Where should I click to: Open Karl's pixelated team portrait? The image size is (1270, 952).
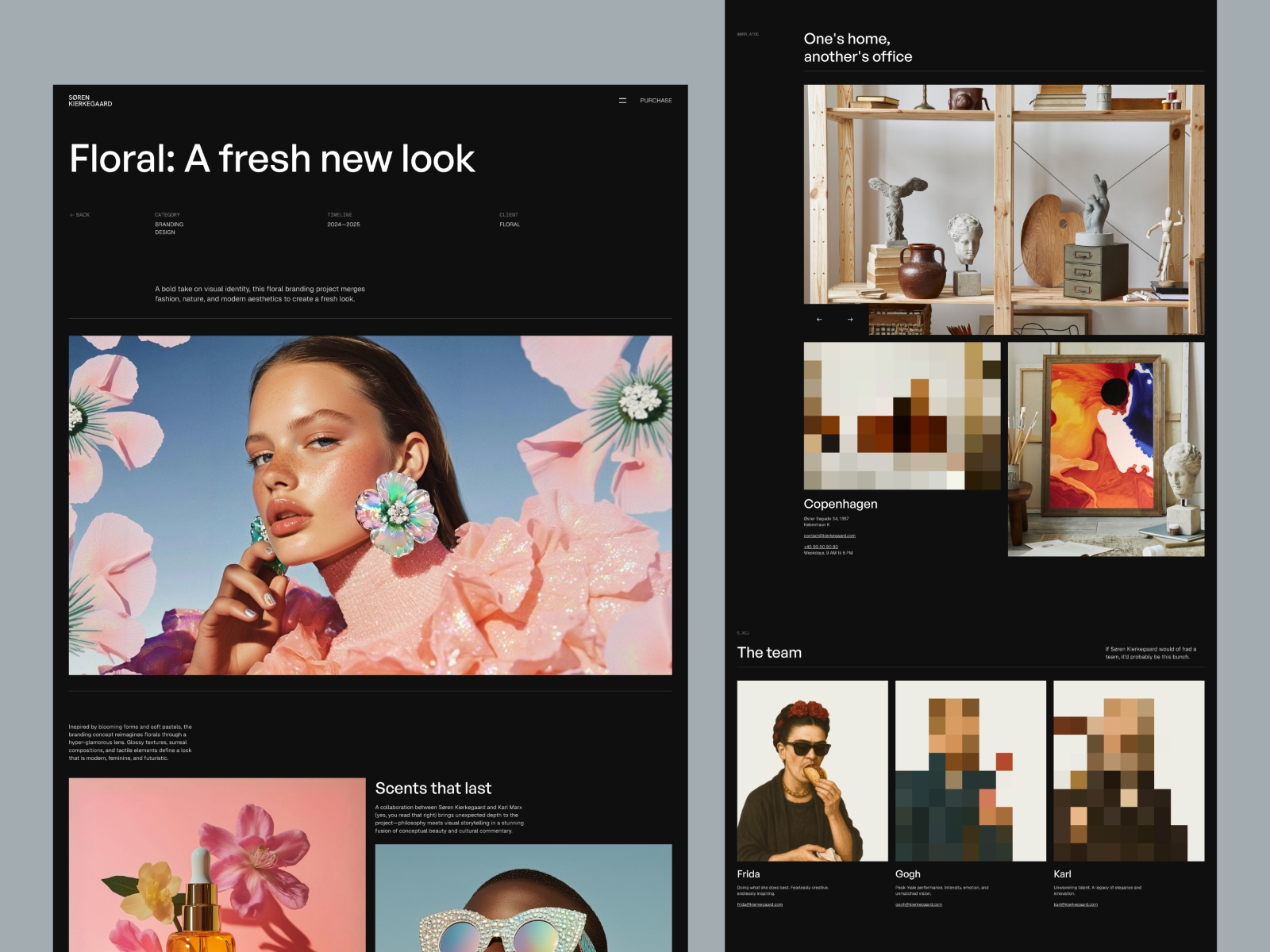pos(1129,771)
